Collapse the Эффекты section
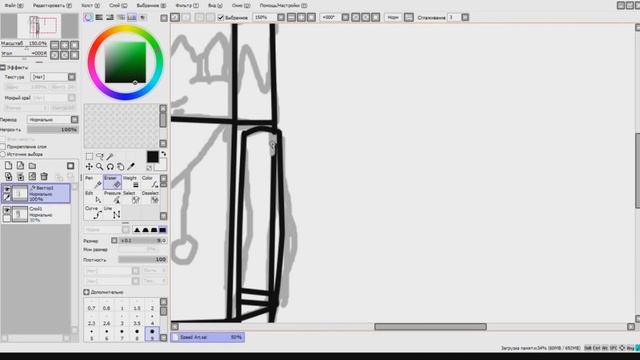640x360 pixels. [3, 67]
